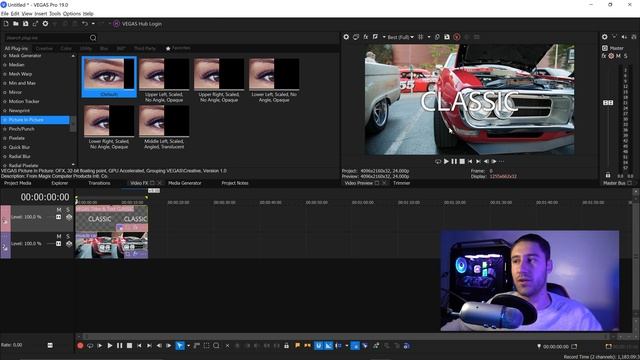Click the Record button in transport bar

point(80,346)
